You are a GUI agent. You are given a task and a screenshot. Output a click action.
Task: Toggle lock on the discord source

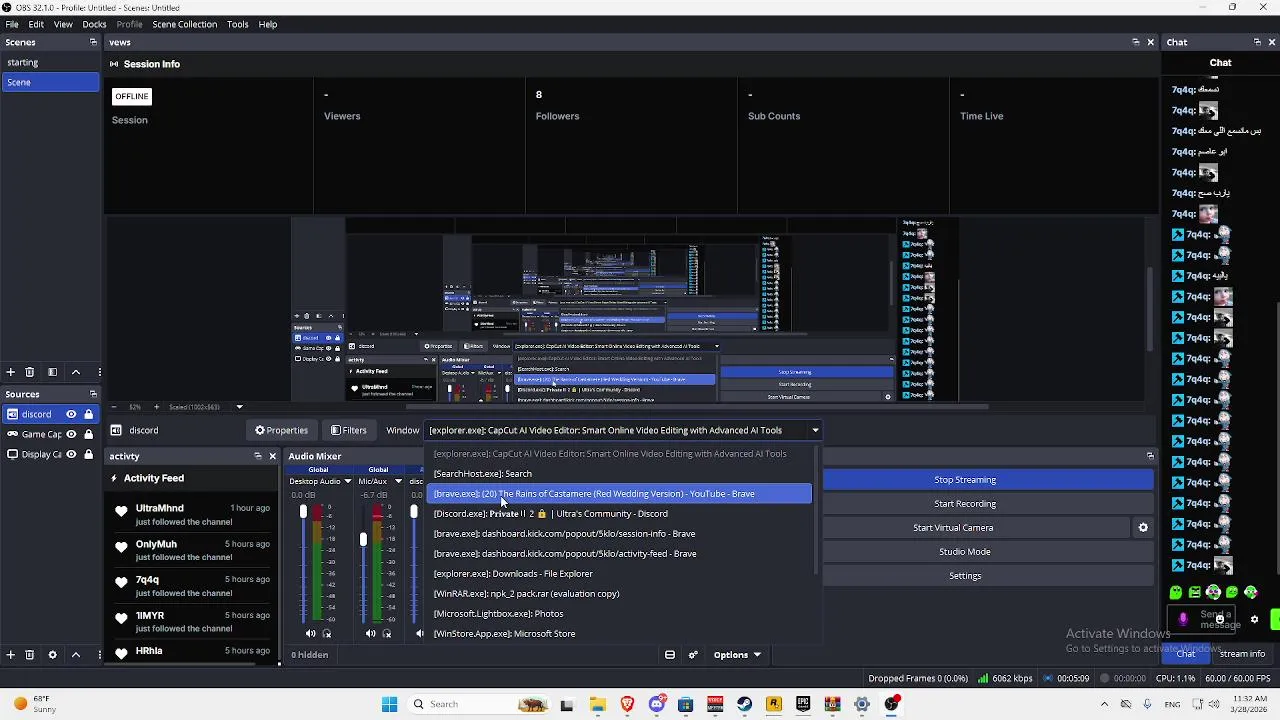click(88, 414)
